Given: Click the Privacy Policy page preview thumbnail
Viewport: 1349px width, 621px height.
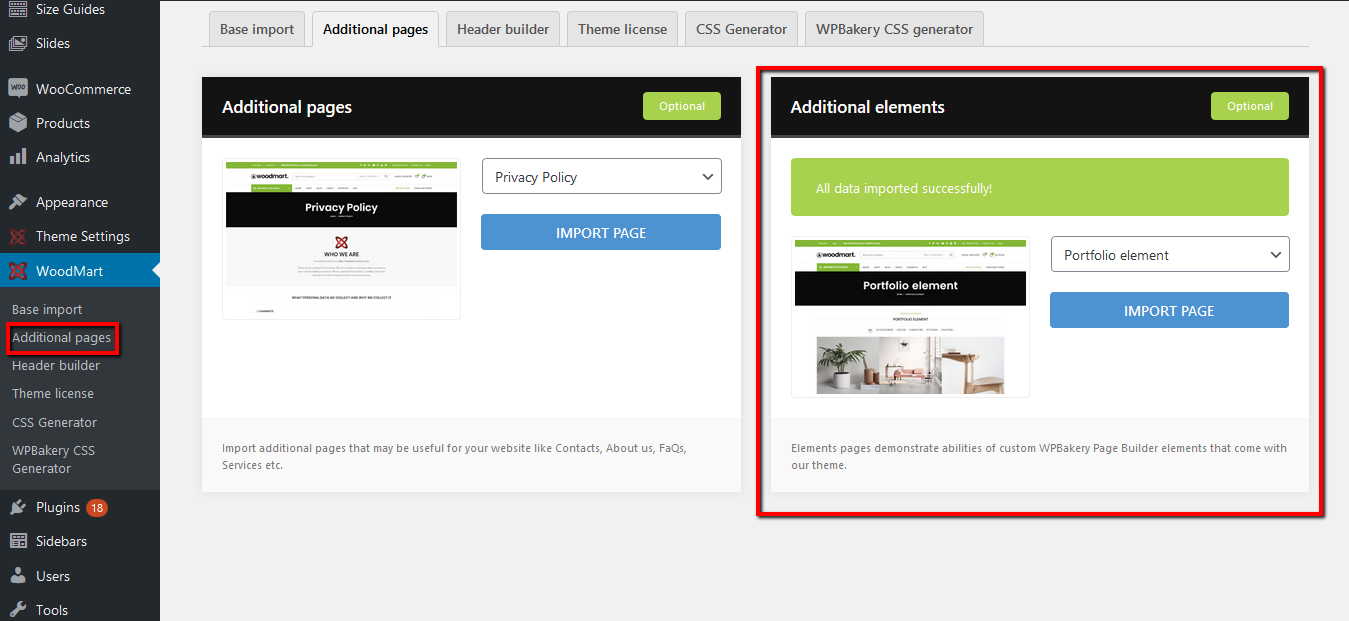Looking at the screenshot, I should coord(341,239).
